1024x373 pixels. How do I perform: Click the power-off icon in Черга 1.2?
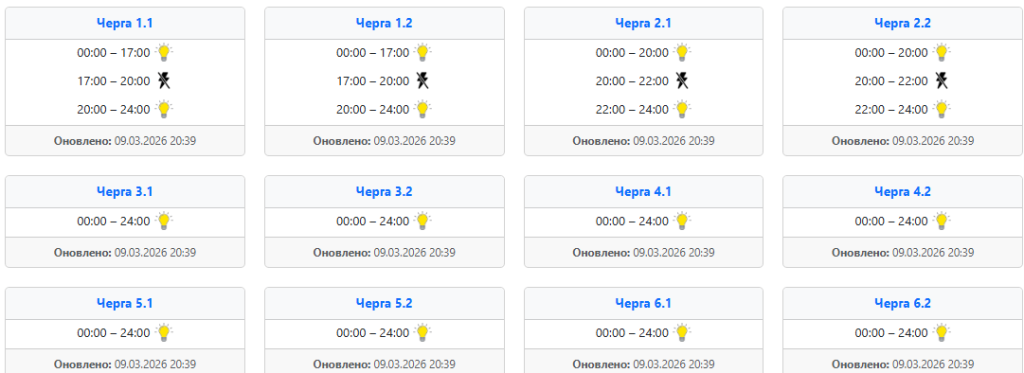click(x=423, y=81)
